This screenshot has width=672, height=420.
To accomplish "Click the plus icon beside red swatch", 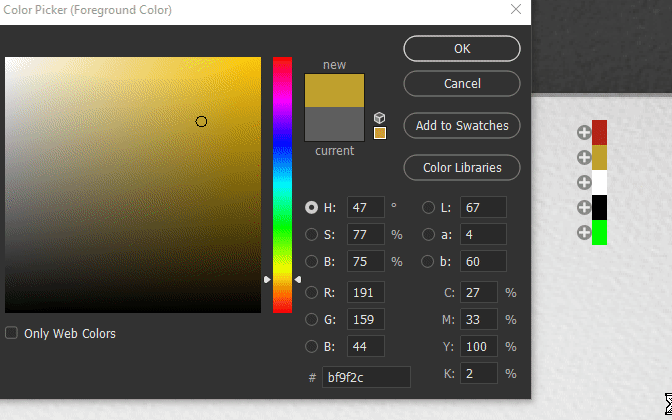I will pyautogui.click(x=584, y=132).
